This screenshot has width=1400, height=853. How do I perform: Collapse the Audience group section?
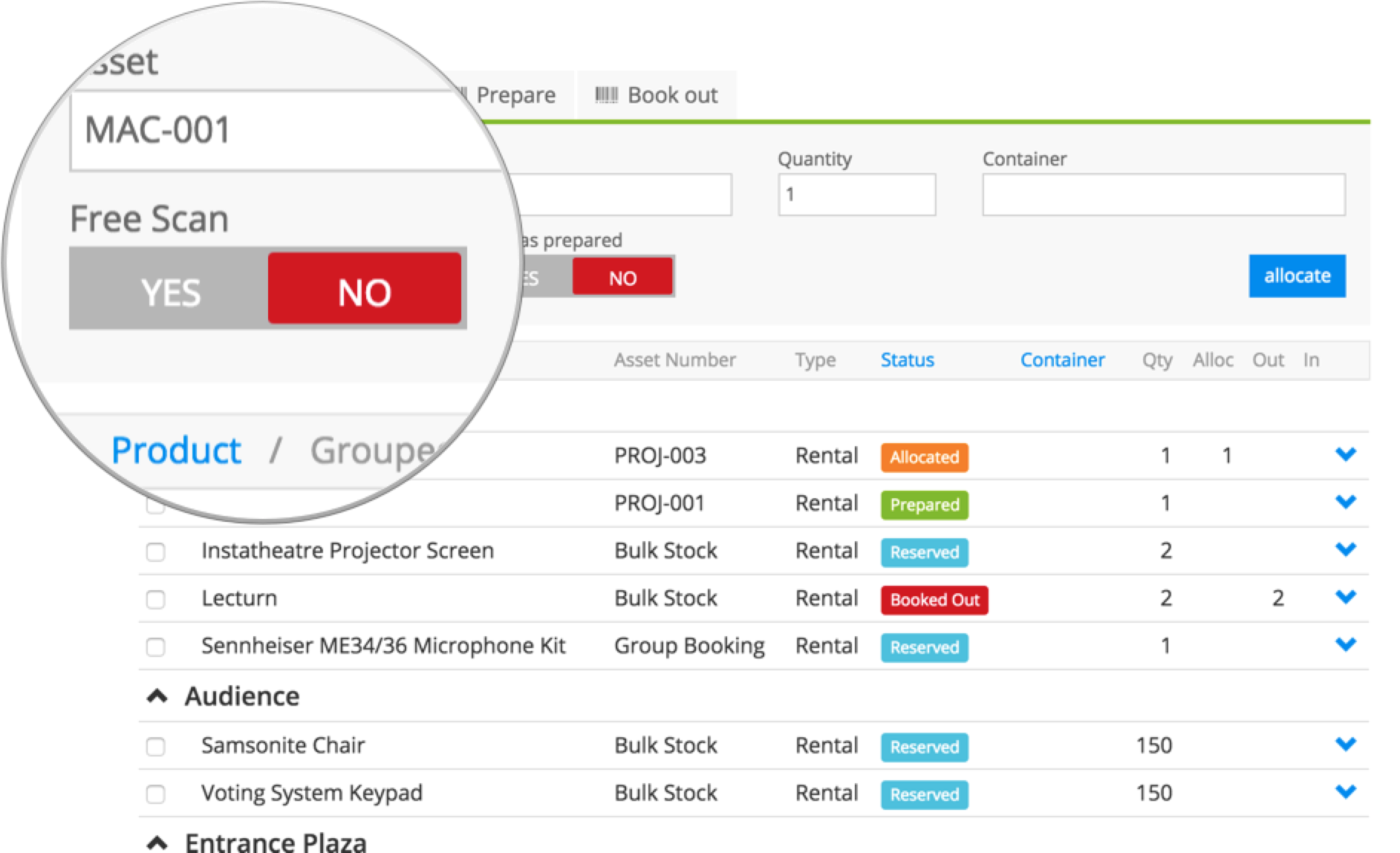coord(157,695)
